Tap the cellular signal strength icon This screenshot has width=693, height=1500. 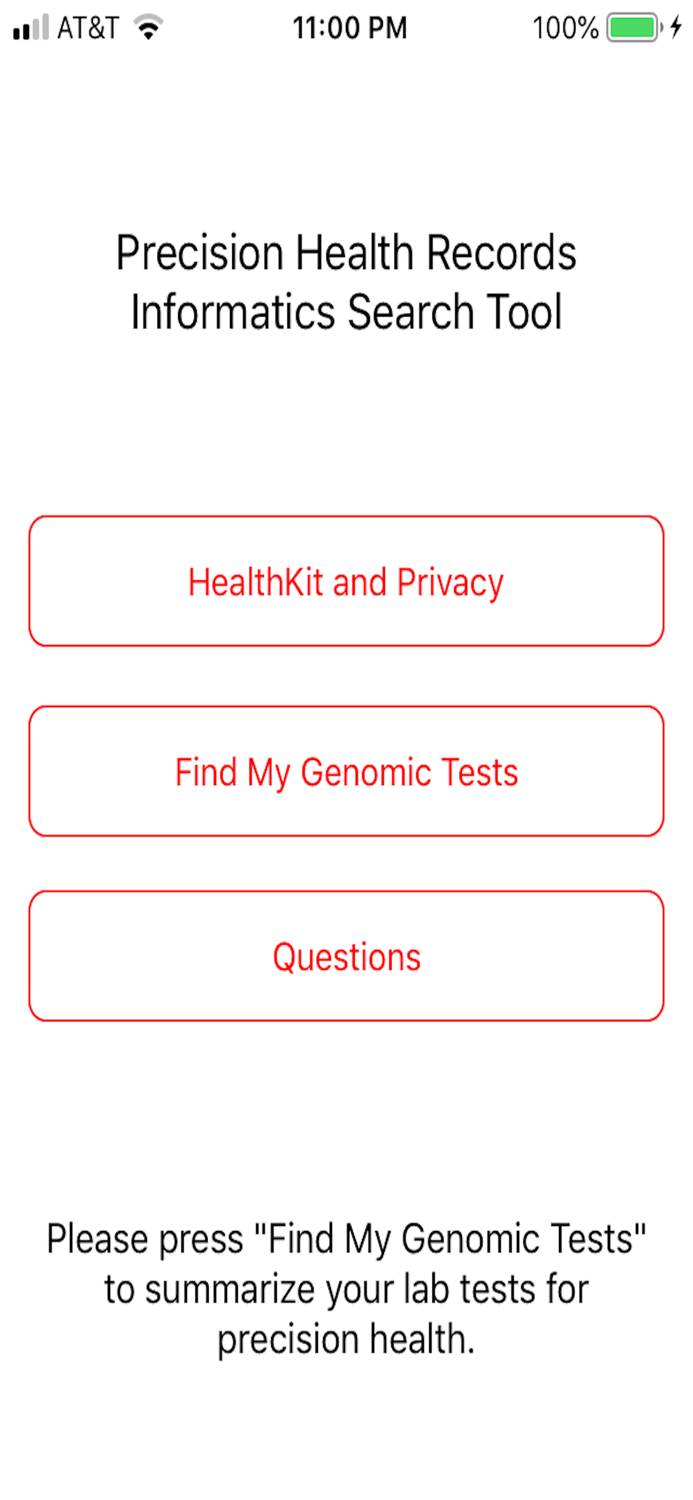30,28
